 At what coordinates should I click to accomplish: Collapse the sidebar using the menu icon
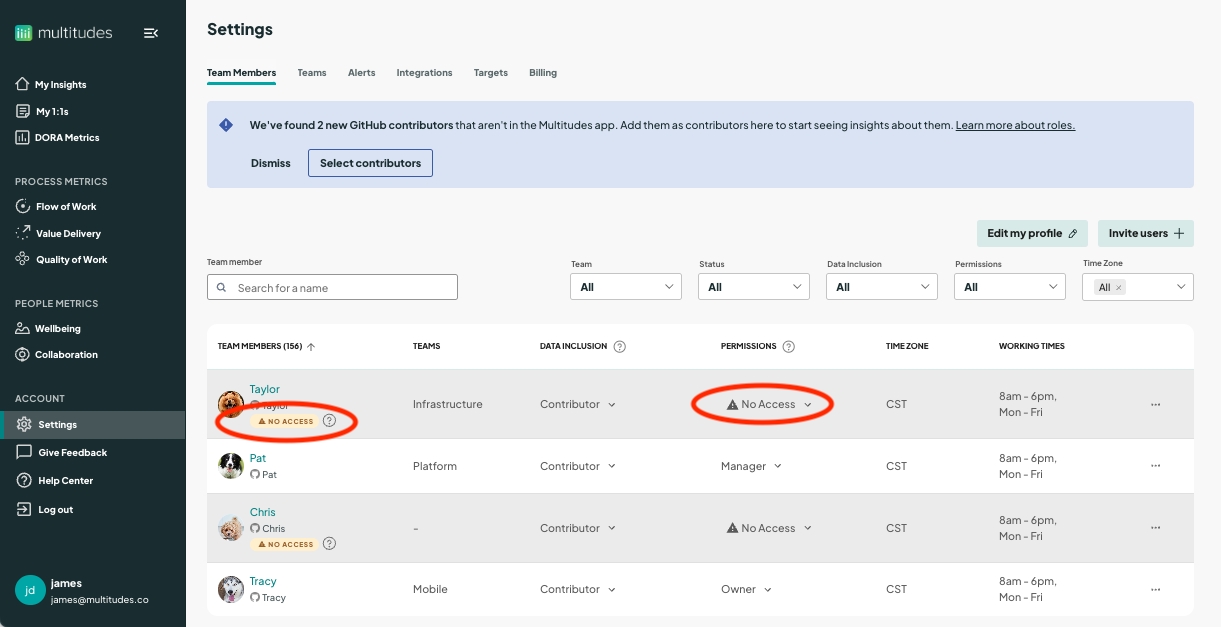coord(151,33)
